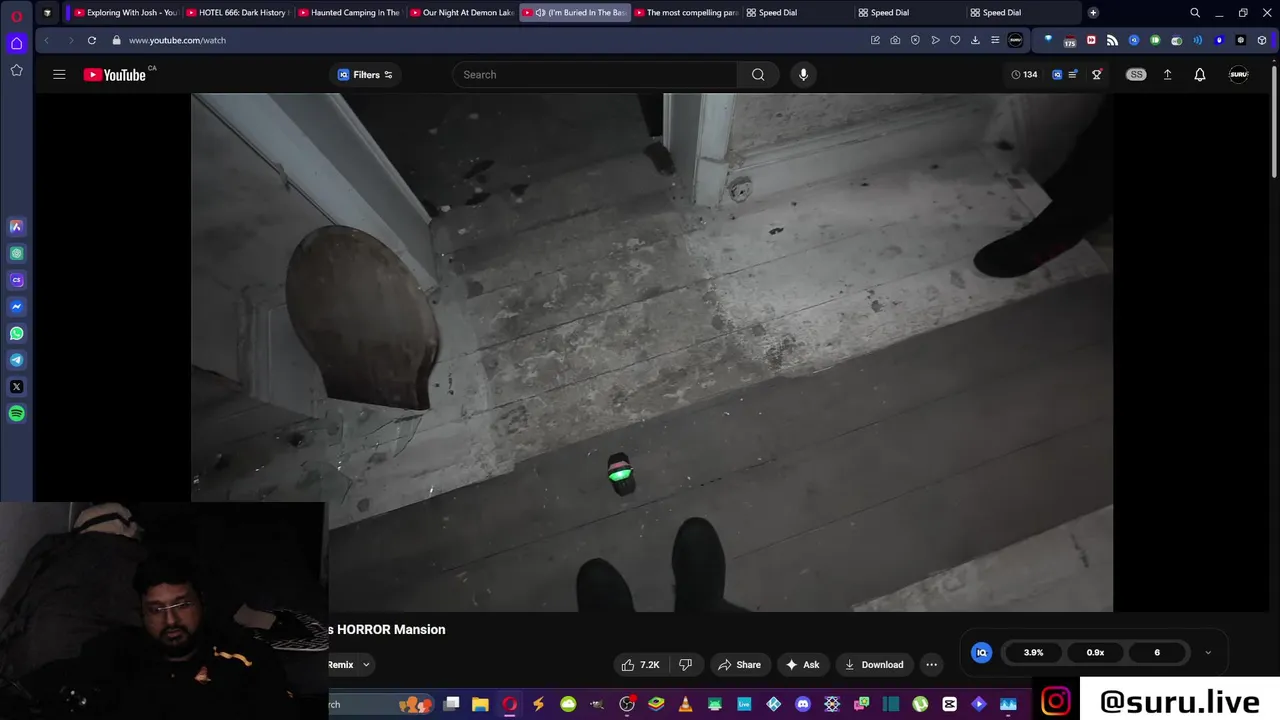1280x720 pixels.
Task: Start voice search with microphone
Action: pos(803,75)
